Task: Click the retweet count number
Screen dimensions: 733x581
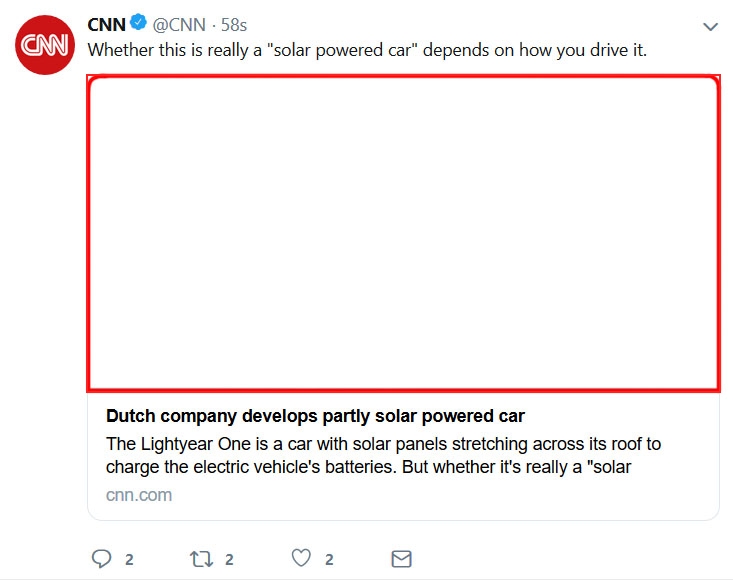Action: [229, 559]
